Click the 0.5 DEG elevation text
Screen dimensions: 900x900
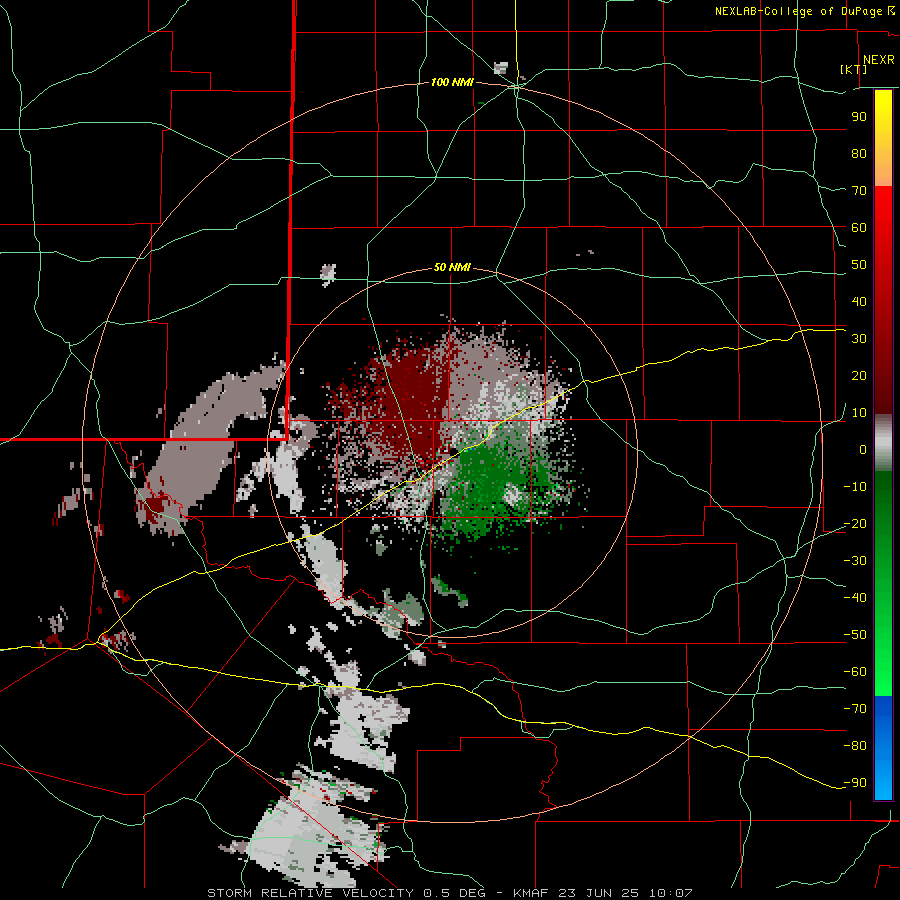tap(455, 893)
